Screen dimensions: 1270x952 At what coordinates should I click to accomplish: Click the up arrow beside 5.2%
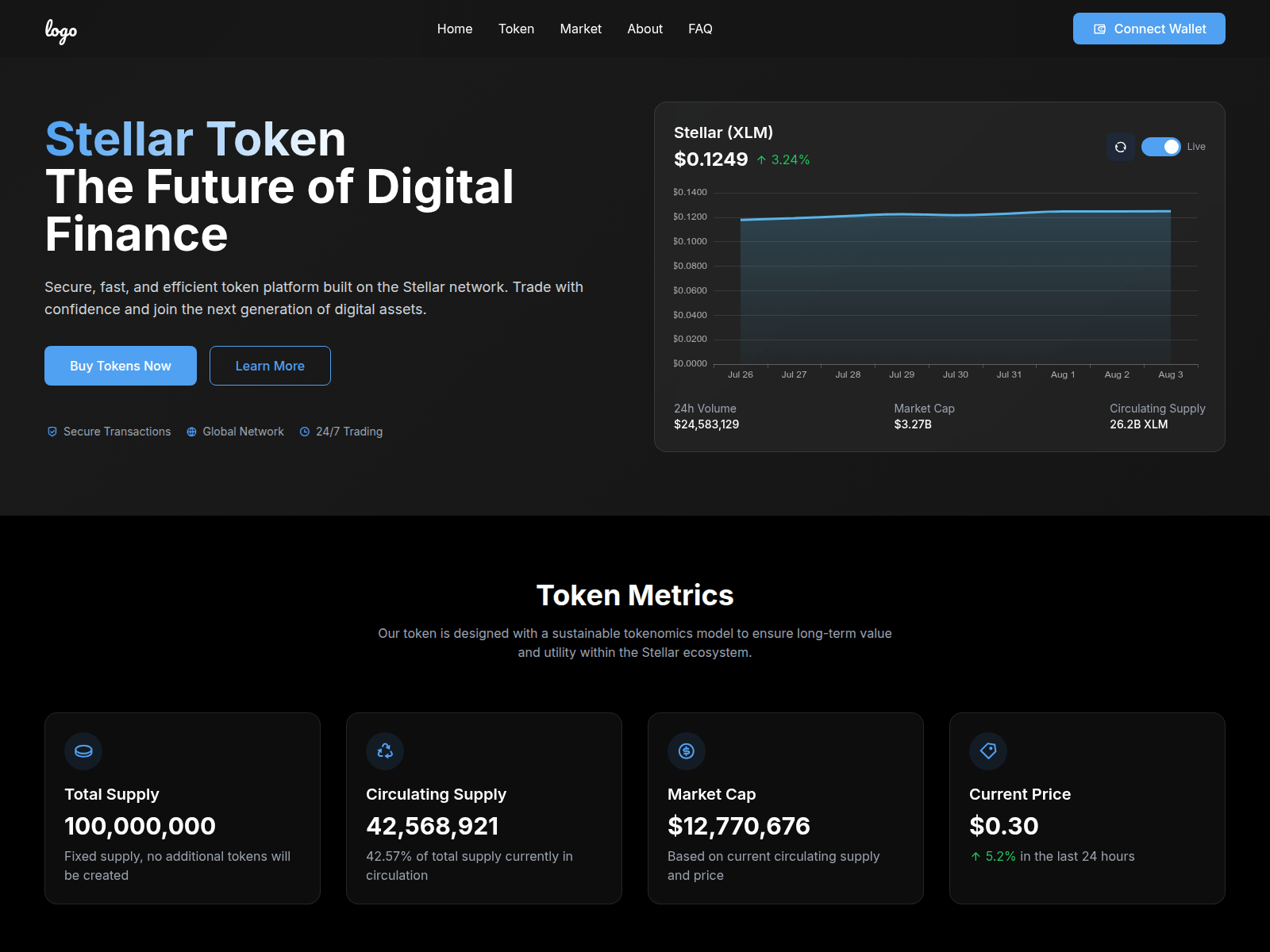pyautogui.click(x=976, y=857)
